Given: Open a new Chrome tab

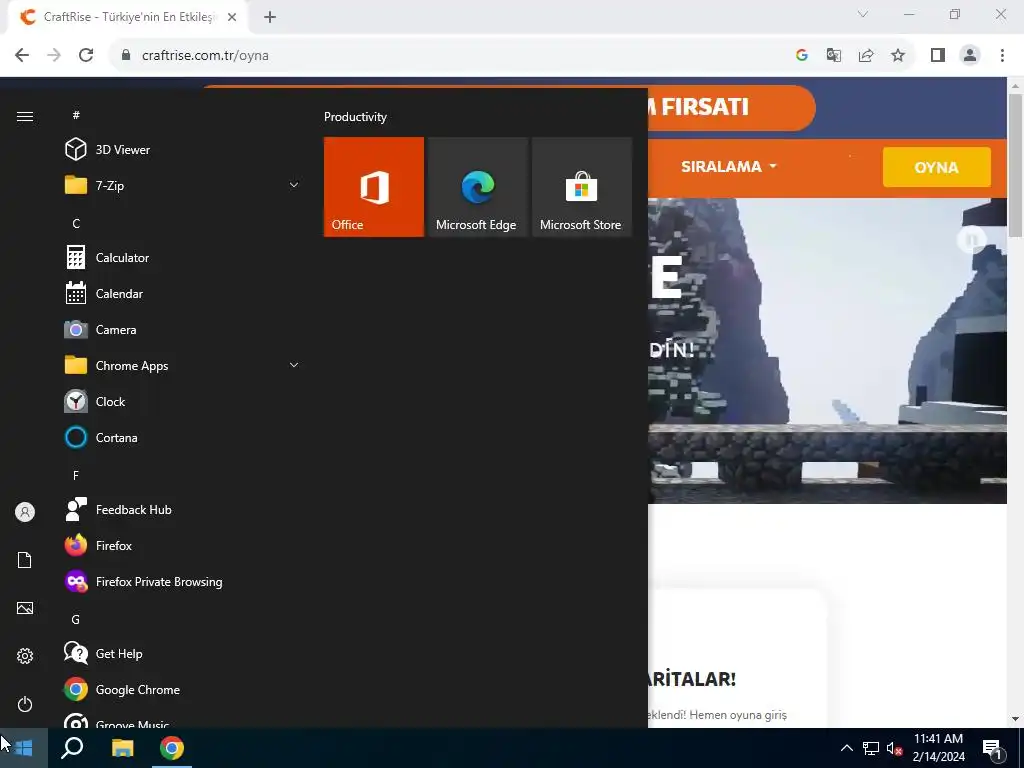Looking at the screenshot, I should click(x=270, y=18).
